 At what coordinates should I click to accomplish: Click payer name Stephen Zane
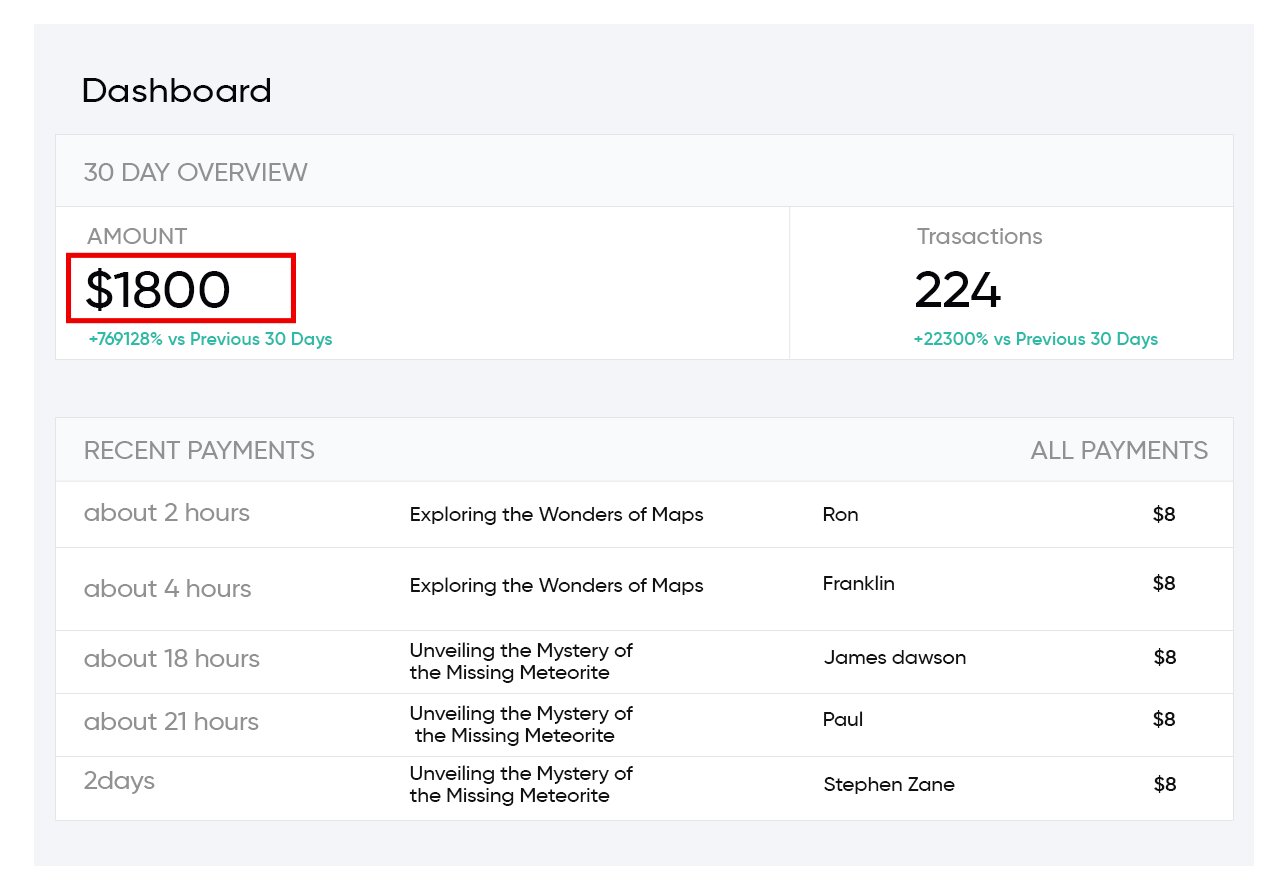[x=888, y=785]
